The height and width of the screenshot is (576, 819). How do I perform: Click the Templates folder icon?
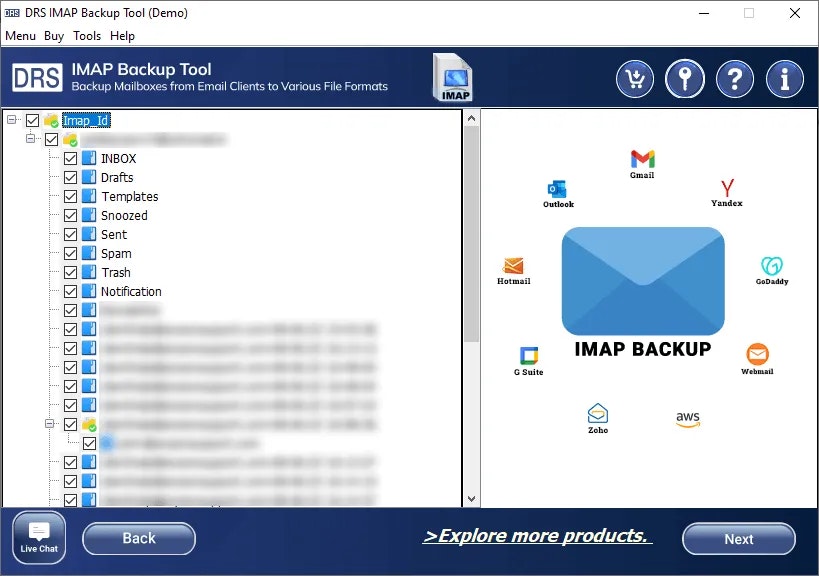pos(89,196)
